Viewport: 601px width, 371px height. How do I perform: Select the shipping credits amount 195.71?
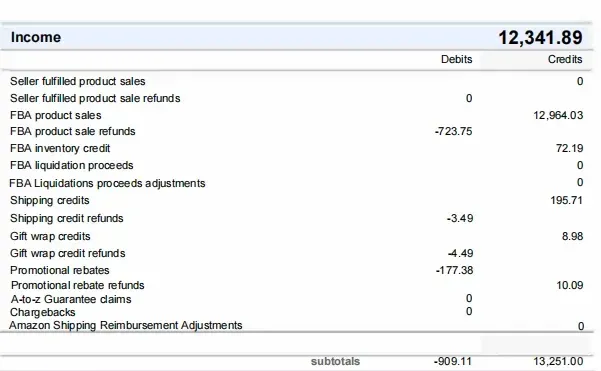click(x=567, y=200)
